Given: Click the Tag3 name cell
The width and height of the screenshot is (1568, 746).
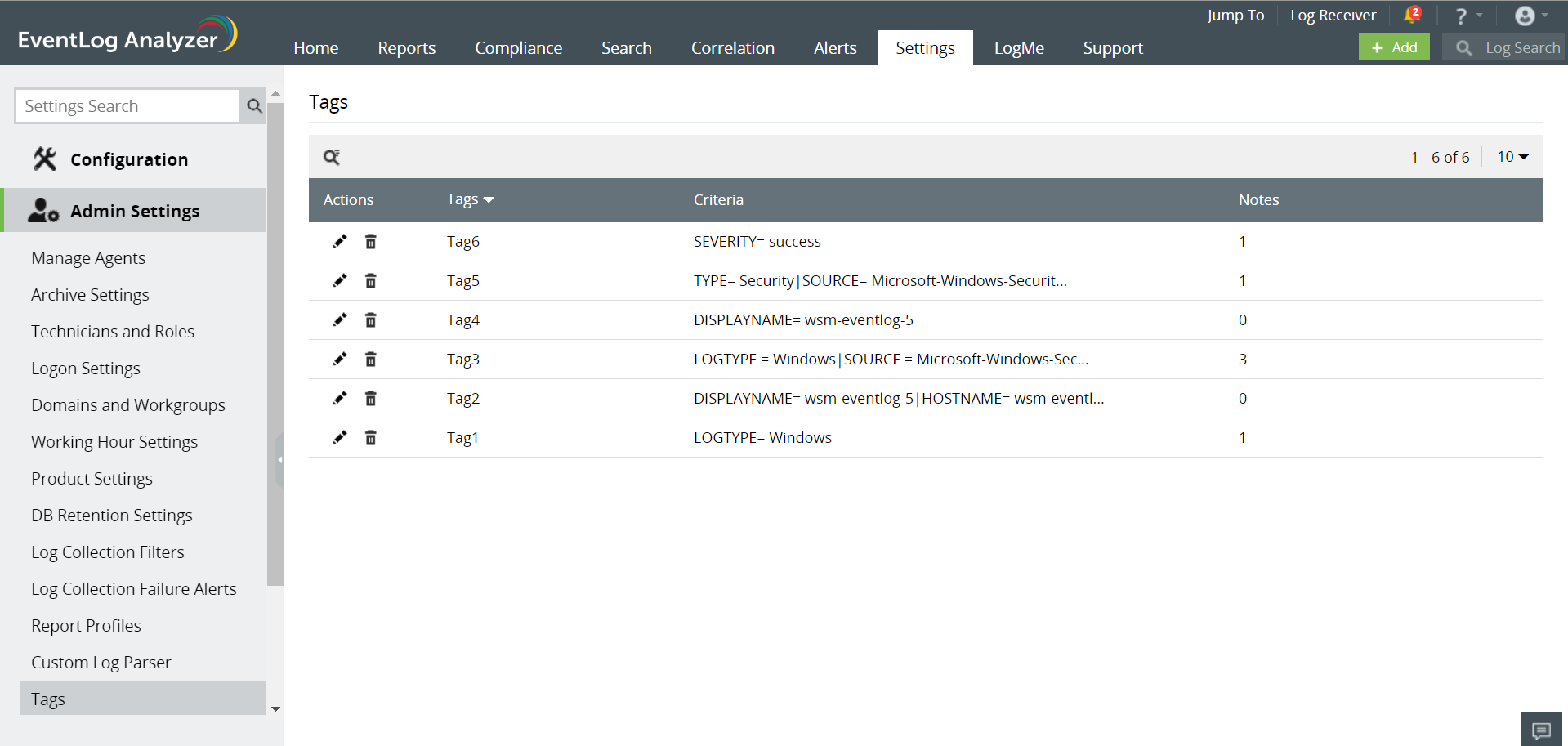Looking at the screenshot, I should tap(463, 359).
